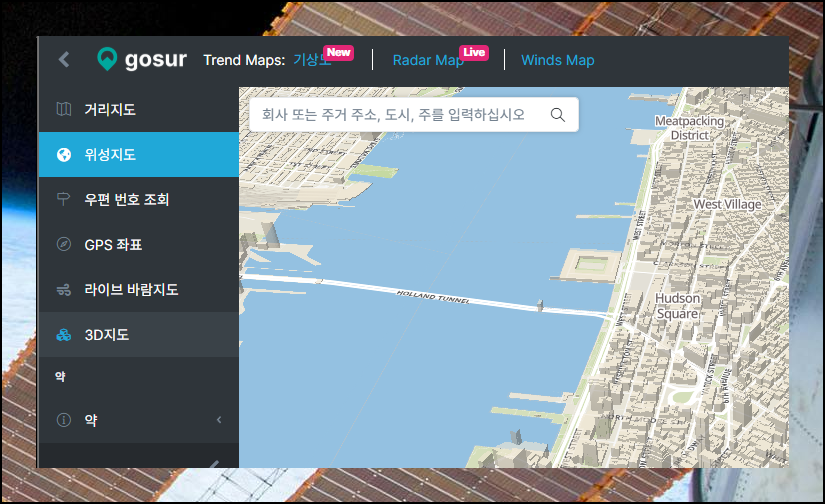This screenshot has height=504, width=825.
Task: Open the 기상도 trend map link
Action: pos(312,60)
